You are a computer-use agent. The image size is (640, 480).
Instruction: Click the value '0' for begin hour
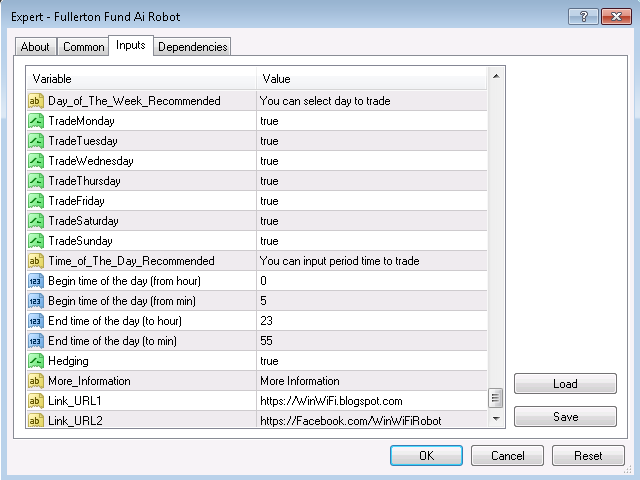tap(263, 281)
